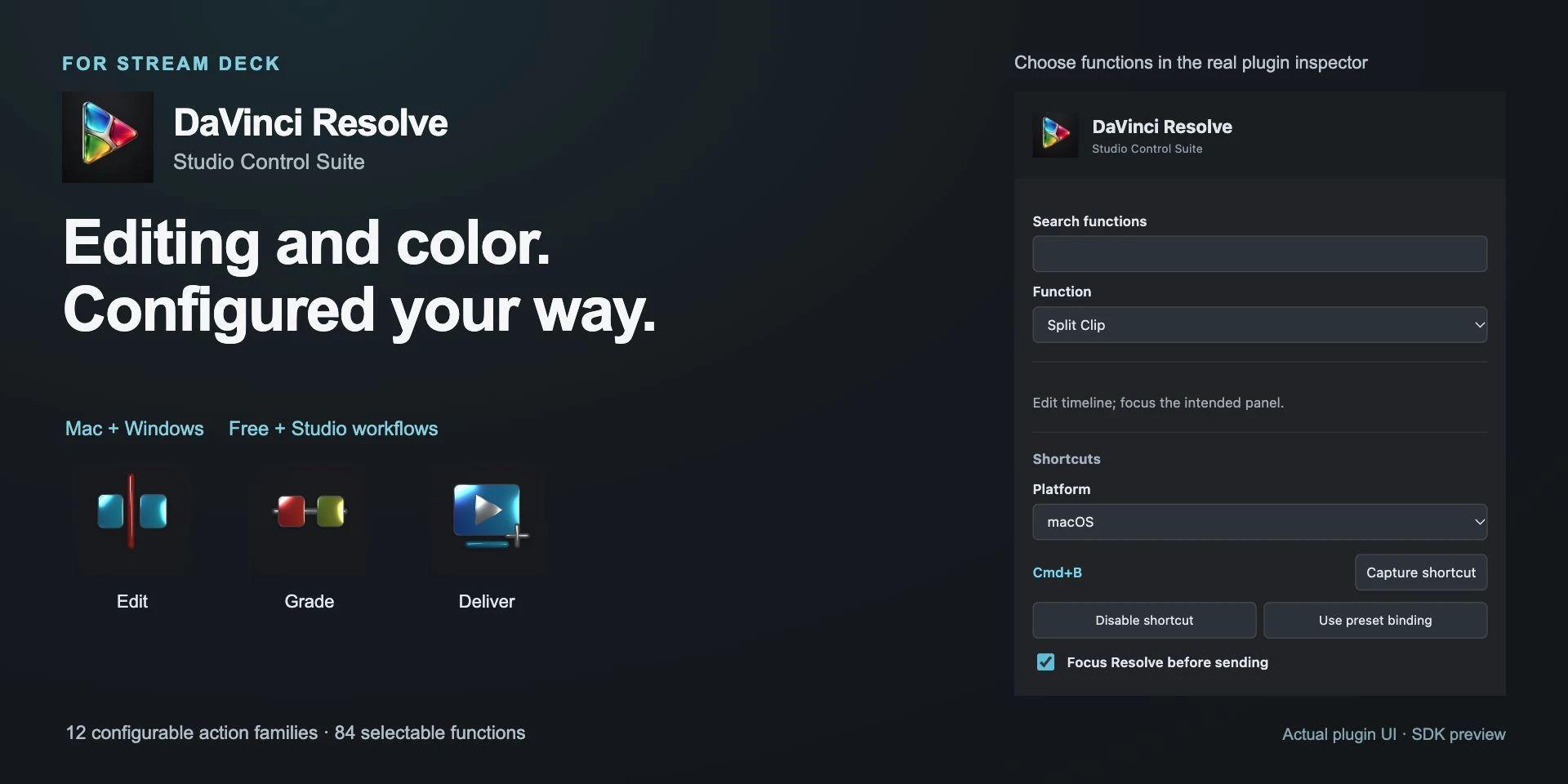Click the large 'DaVinci Resolve' title text
1568x784 pixels.
310,122
